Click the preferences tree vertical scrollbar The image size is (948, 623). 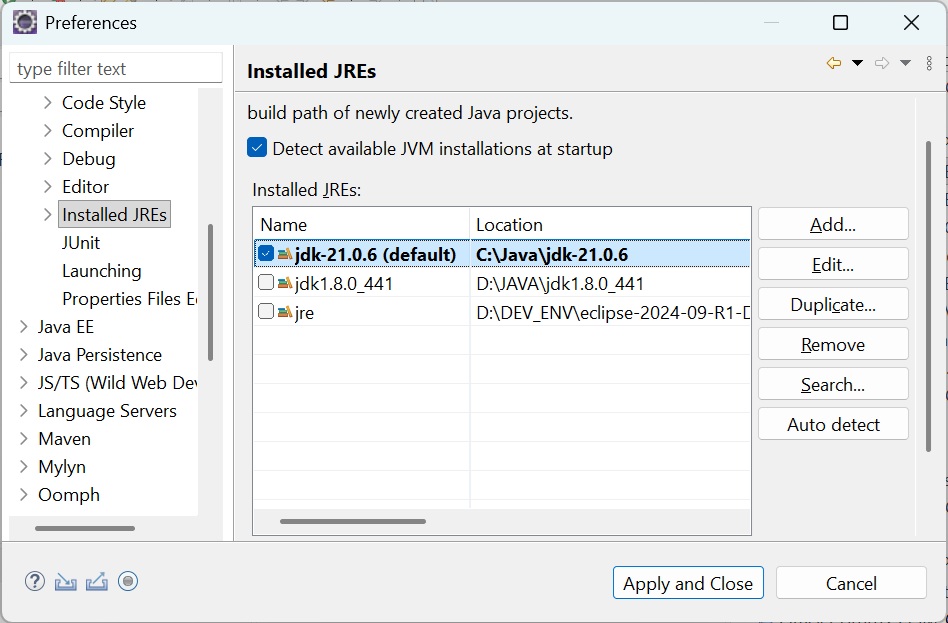pos(210,292)
